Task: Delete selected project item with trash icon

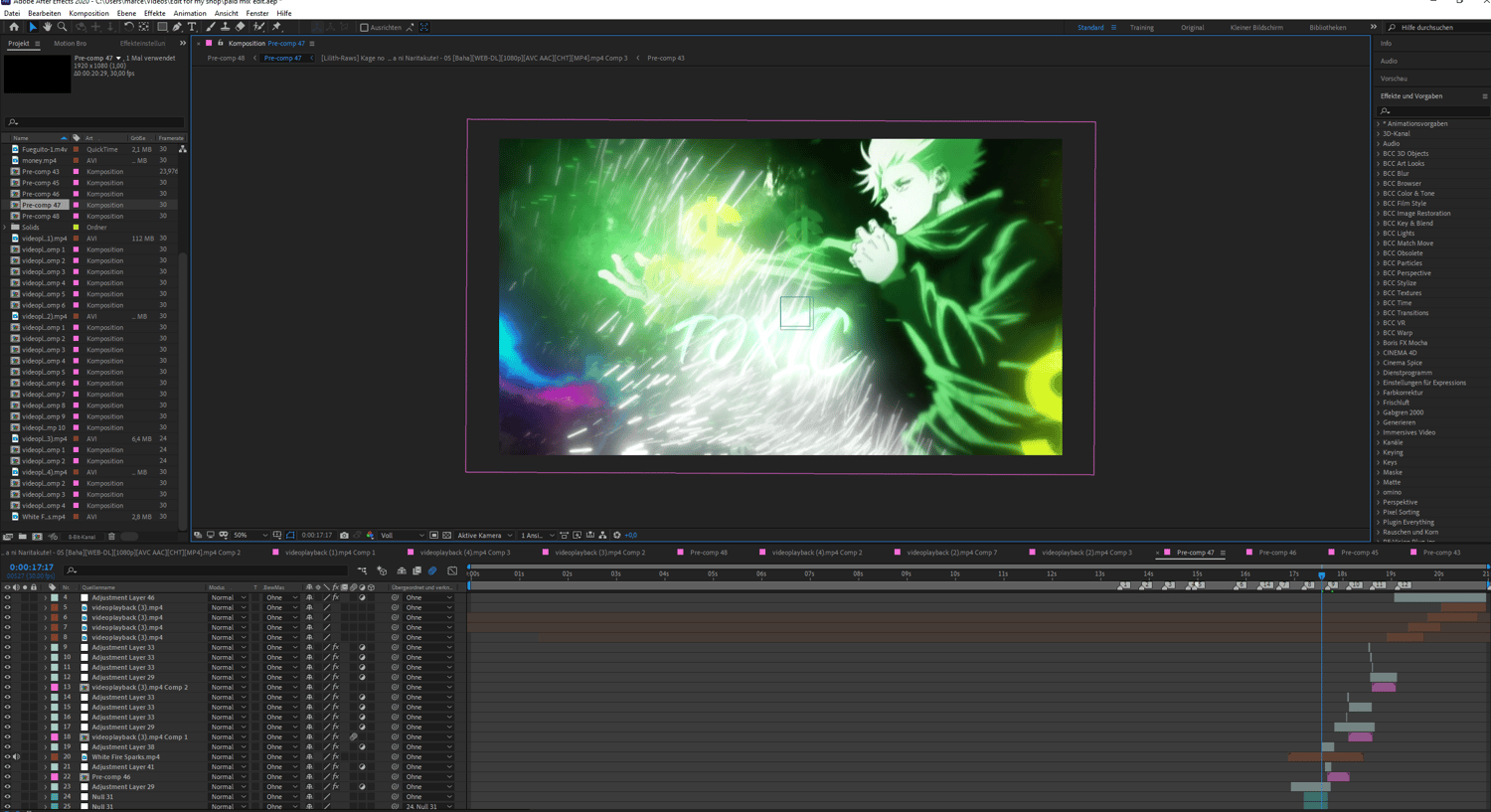Action: point(111,537)
